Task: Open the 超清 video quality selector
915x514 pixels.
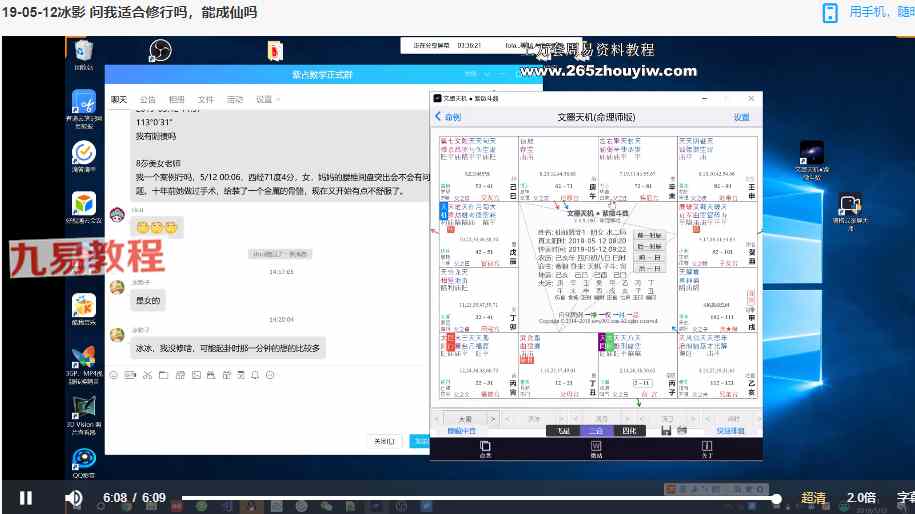Action: (x=813, y=497)
